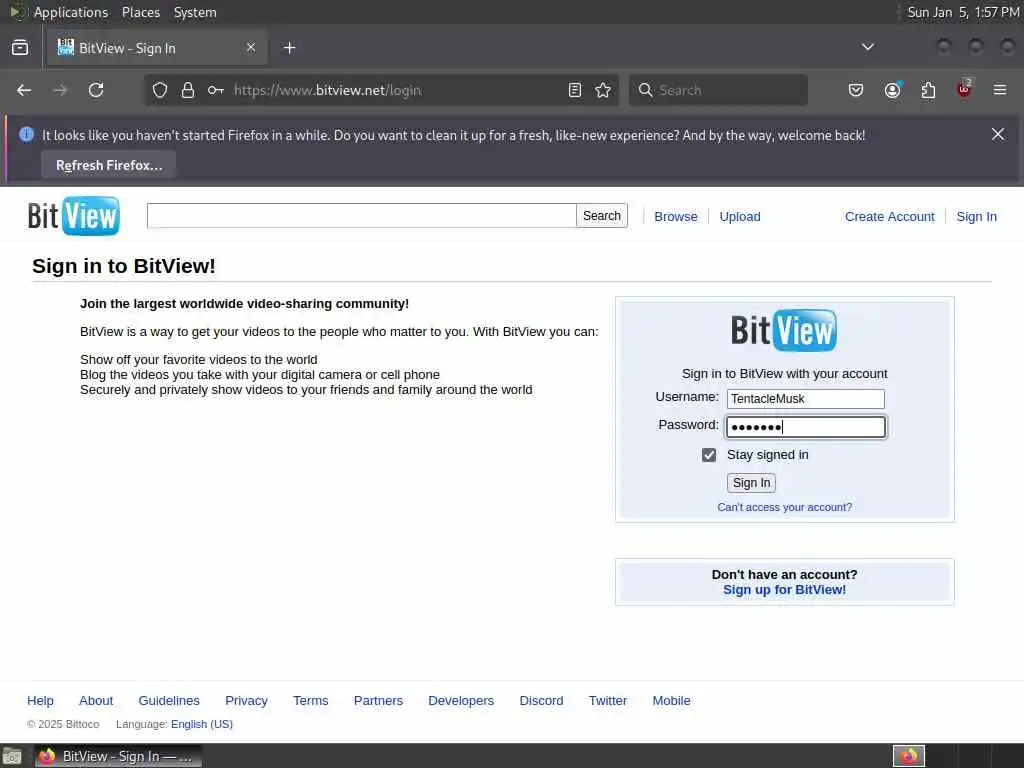The width and height of the screenshot is (1024, 768).
Task: Focus the BitView search text field
Action: click(x=362, y=216)
